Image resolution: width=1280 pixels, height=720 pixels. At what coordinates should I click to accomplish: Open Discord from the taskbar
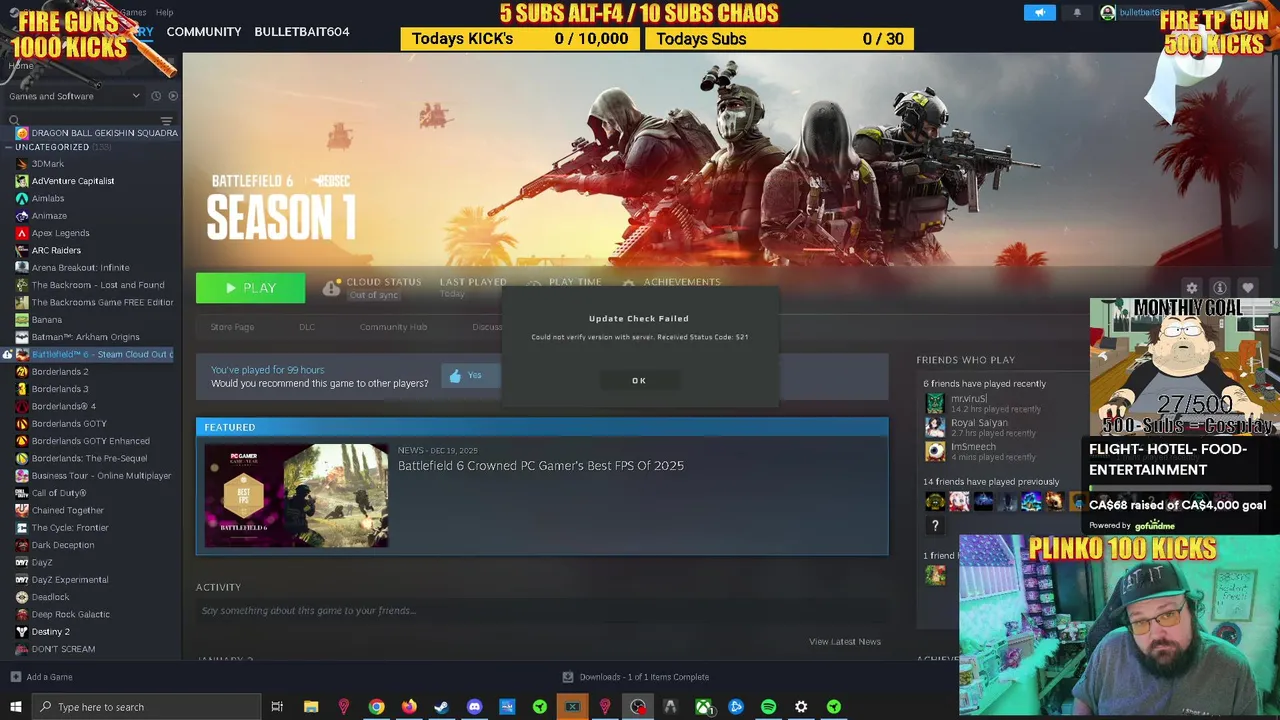474,707
